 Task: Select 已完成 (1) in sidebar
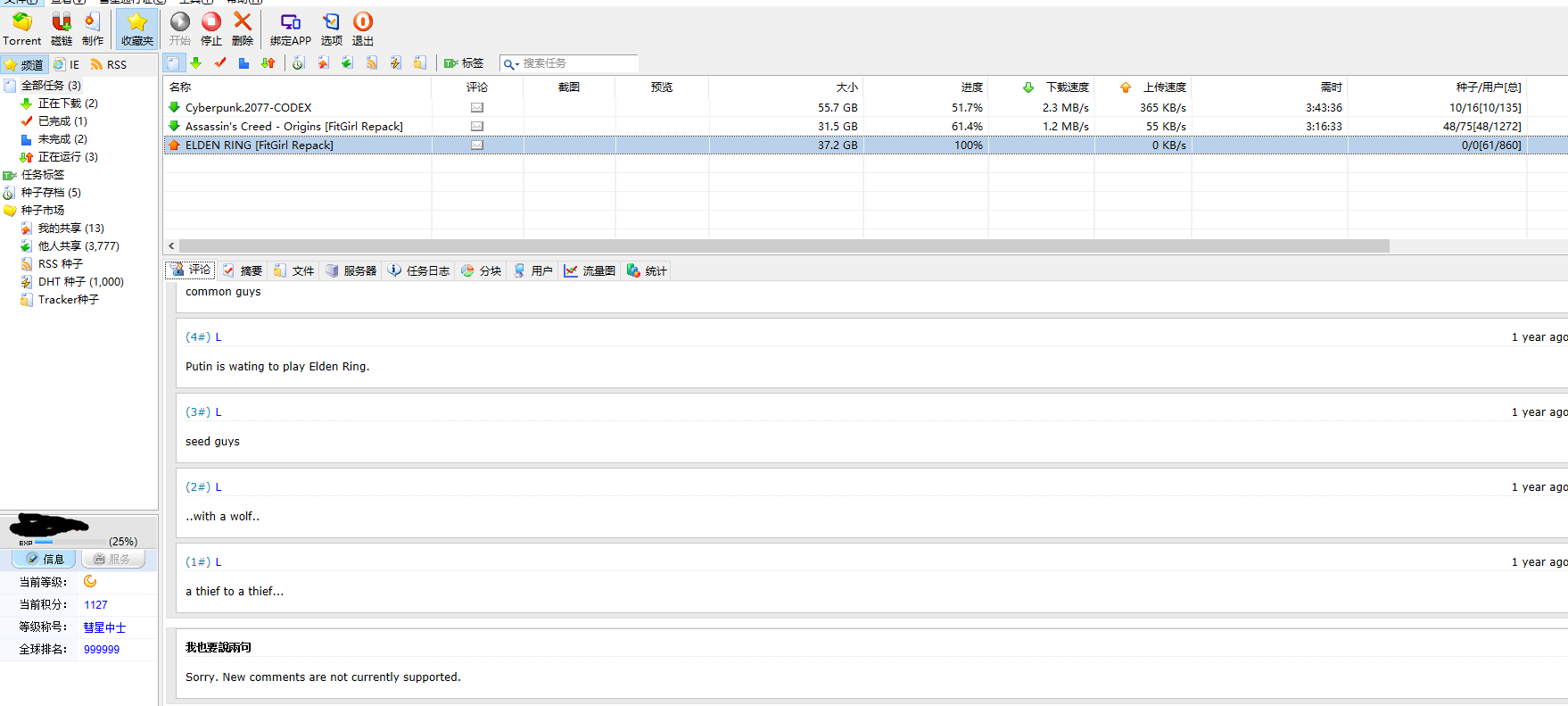pos(62,121)
